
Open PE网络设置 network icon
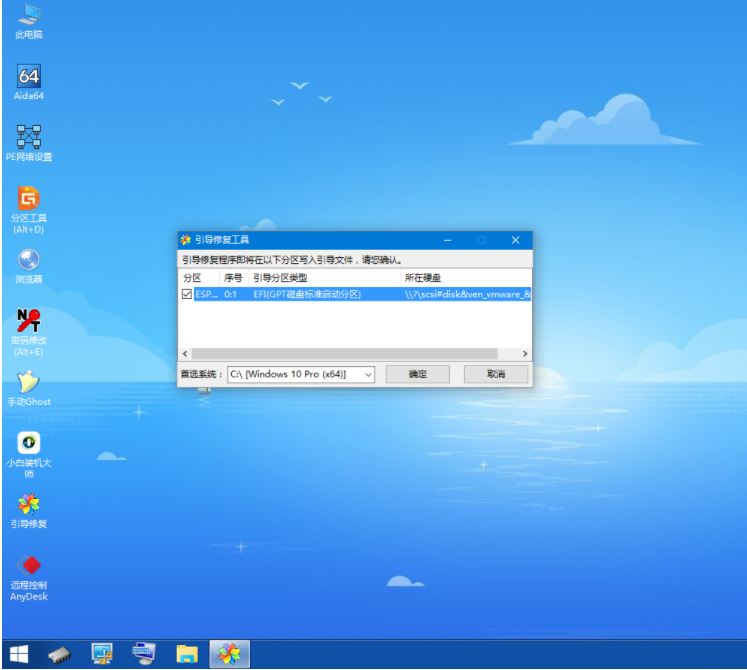29,143
